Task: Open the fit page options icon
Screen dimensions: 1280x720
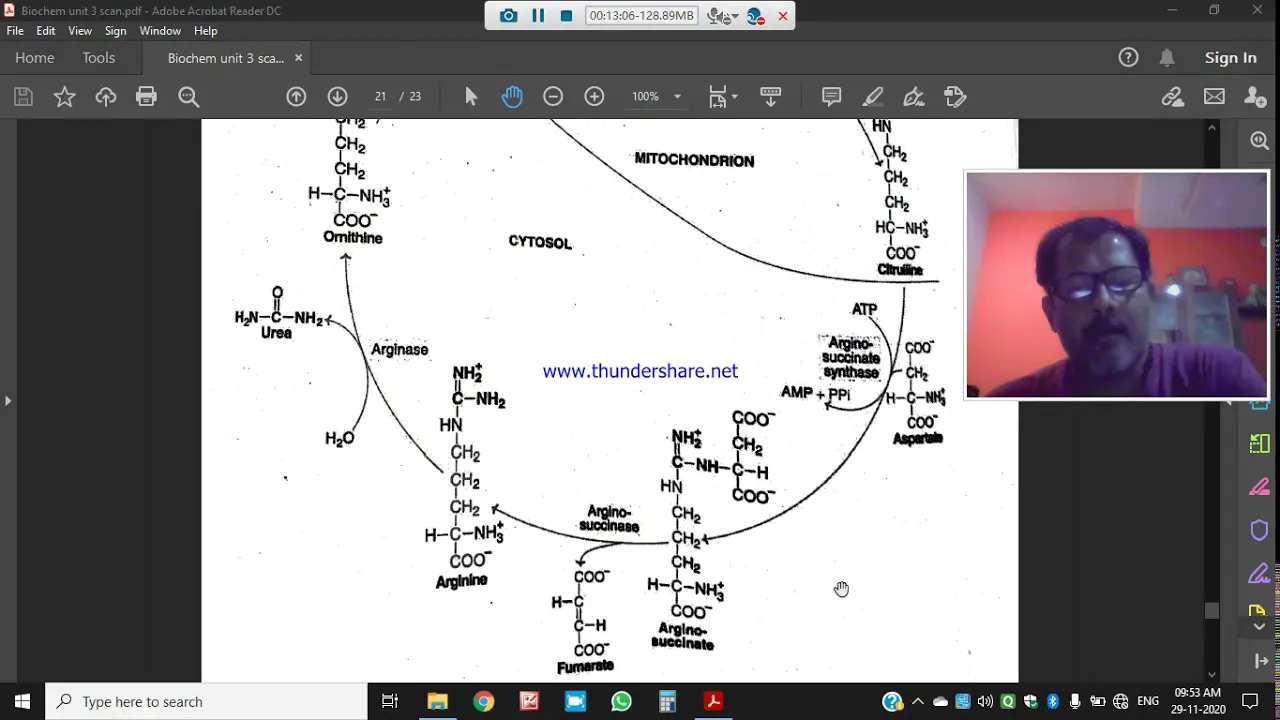Action: click(x=718, y=97)
